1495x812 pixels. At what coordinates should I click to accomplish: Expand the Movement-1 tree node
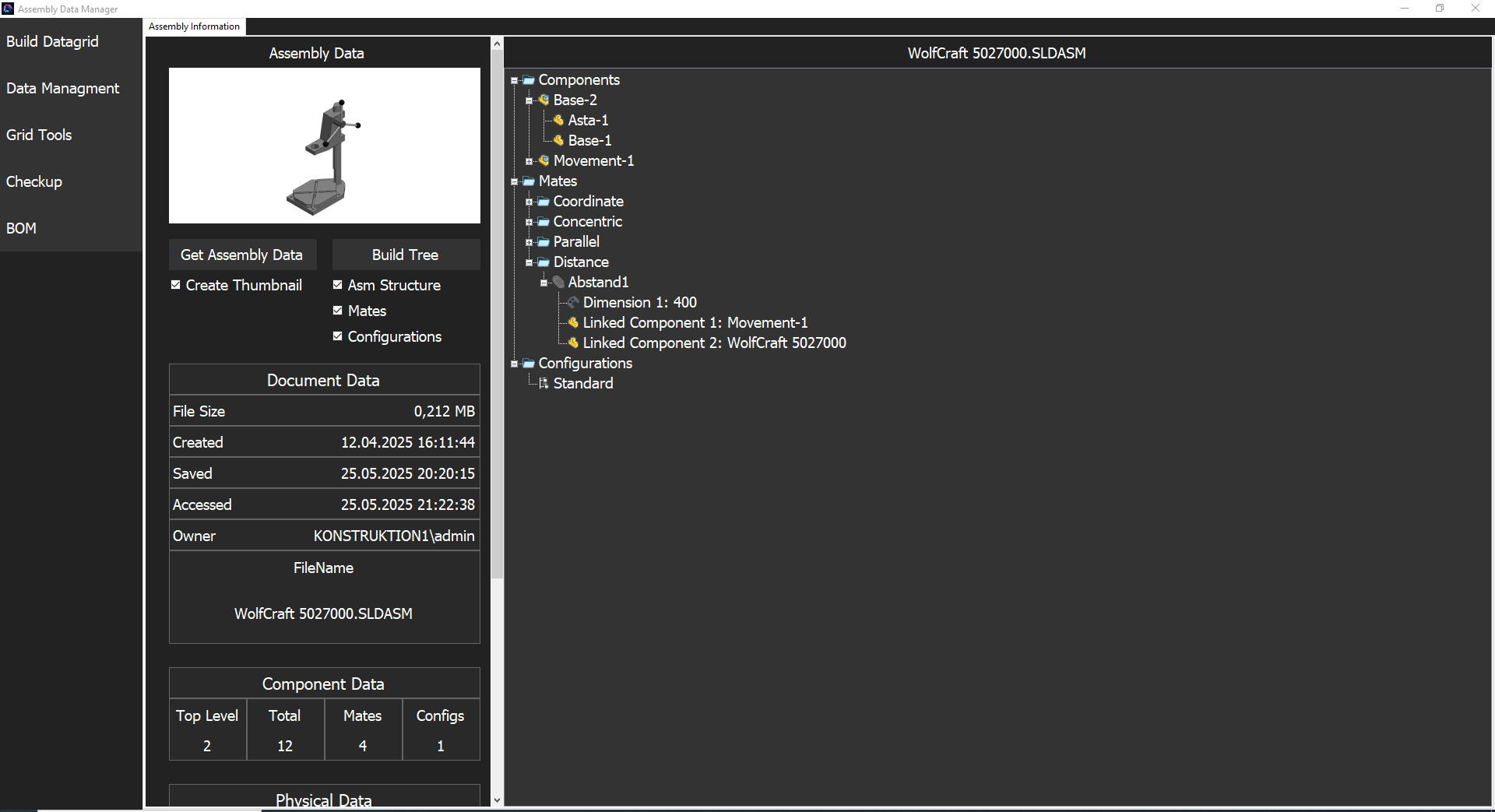(x=529, y=161)
